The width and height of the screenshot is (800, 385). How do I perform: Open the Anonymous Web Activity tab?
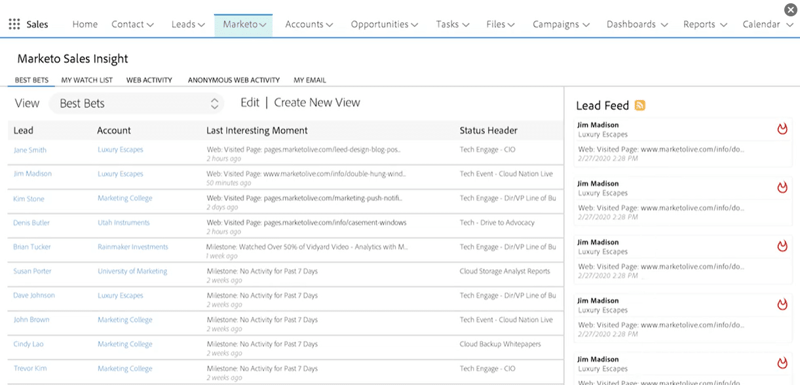[x=234, y=80]
